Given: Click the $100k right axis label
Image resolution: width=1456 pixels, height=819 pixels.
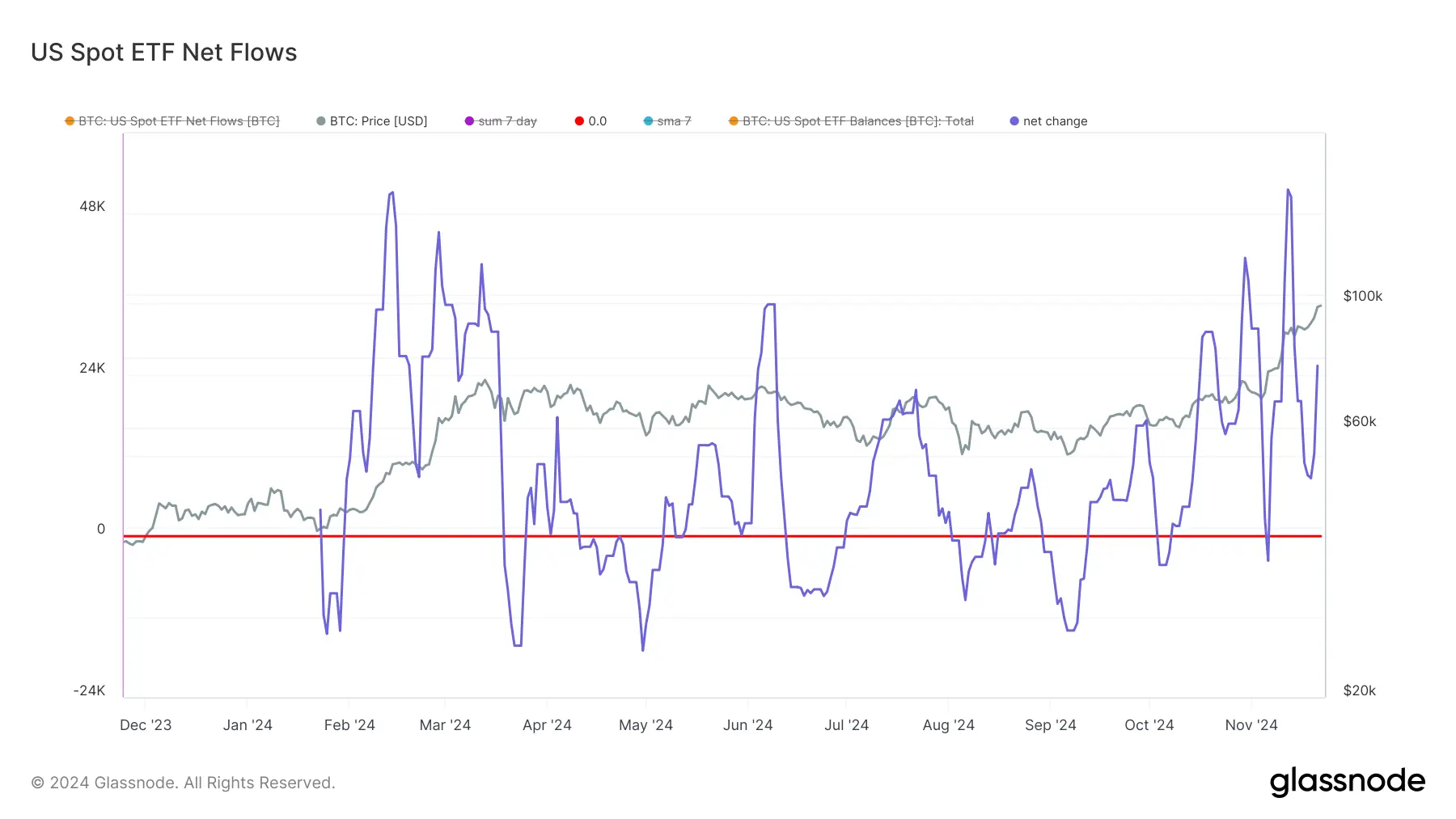Looking at the screenshot, I should 1363,296.
